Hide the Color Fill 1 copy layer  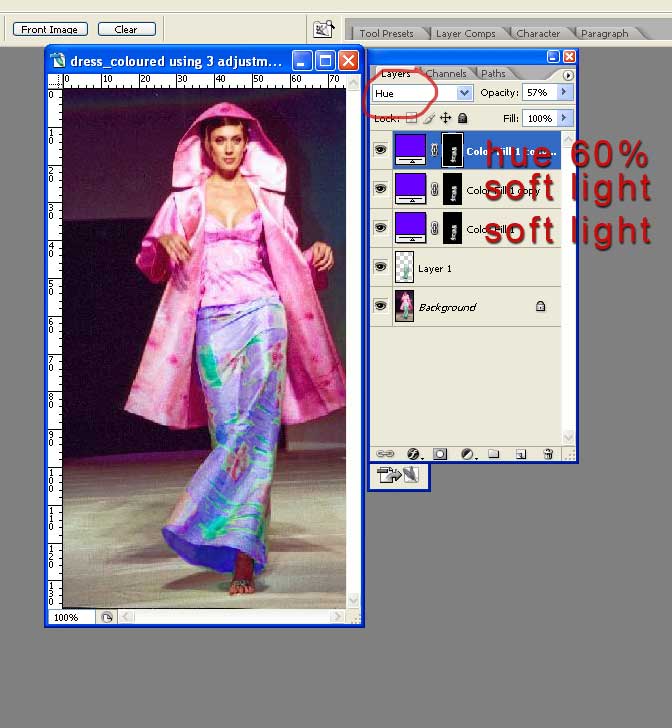(x=380, y=188)
